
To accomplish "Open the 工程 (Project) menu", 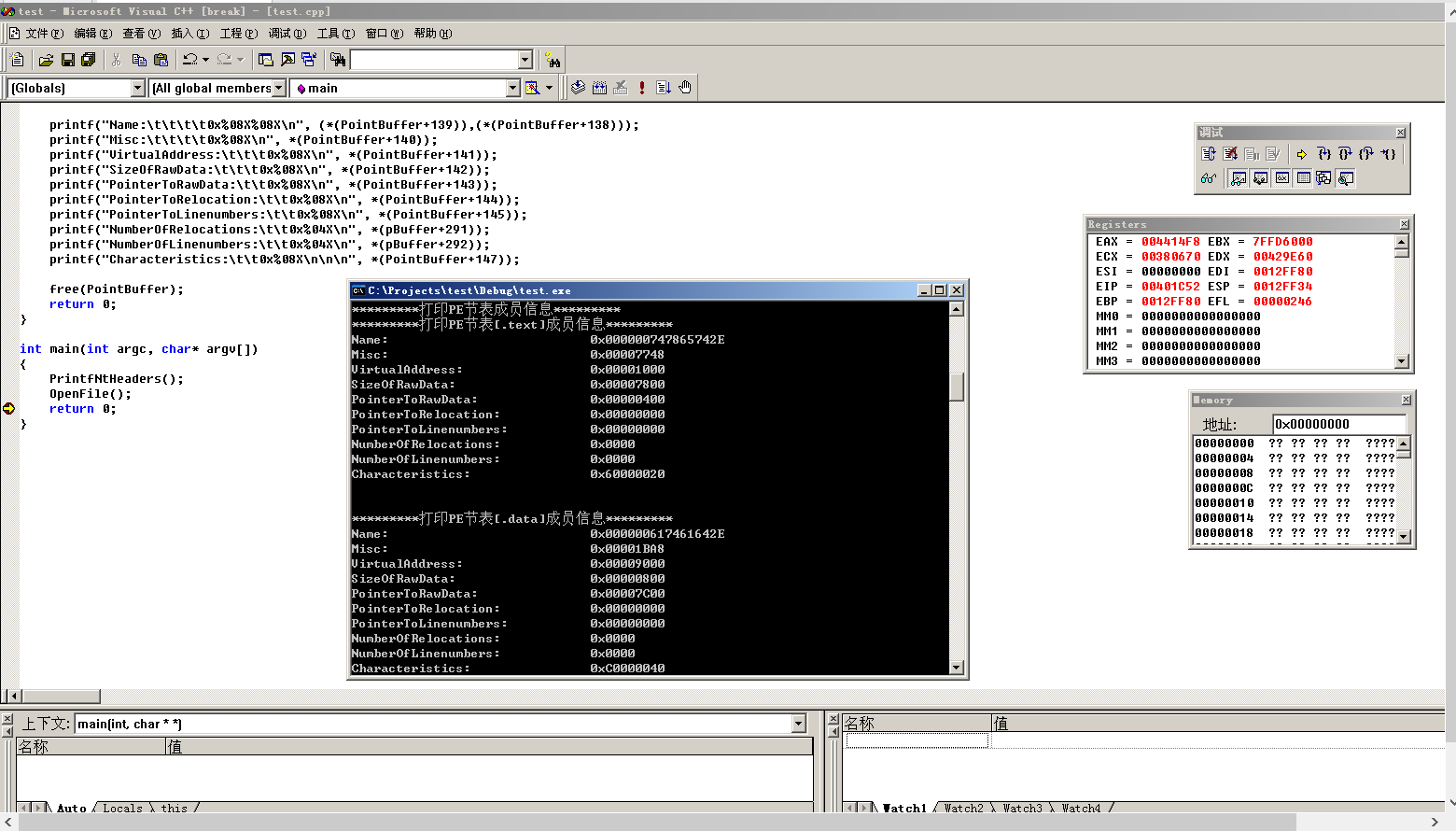I will [238, 34].
